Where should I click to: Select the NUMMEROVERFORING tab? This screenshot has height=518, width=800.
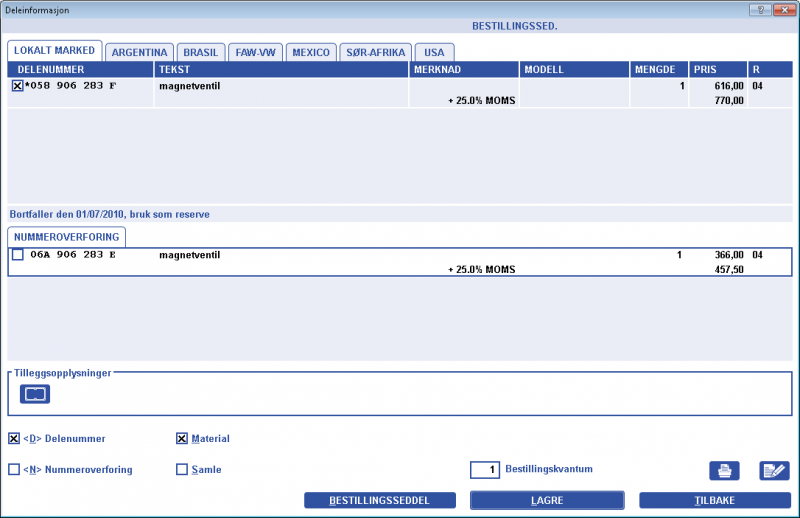pos(67,237)
